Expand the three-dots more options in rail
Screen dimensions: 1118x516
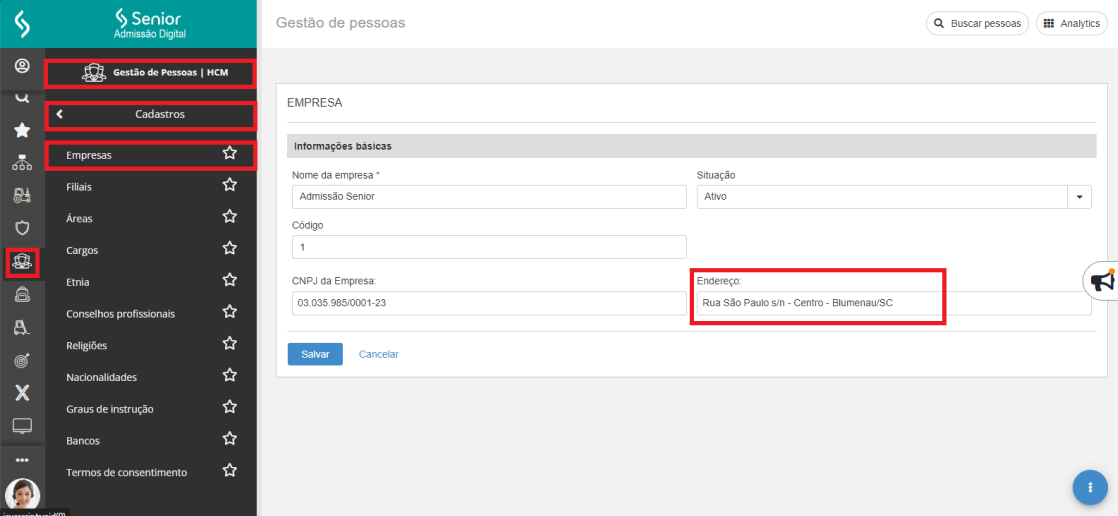coord(22,460)
